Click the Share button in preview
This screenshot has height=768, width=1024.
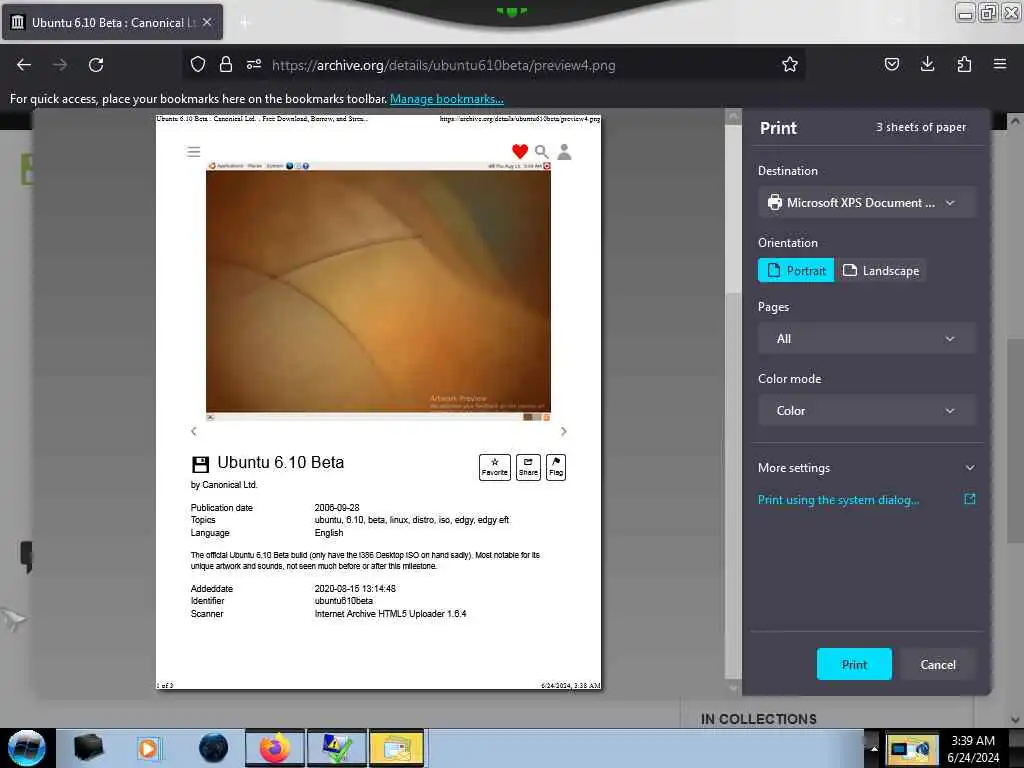coord(528,467)
